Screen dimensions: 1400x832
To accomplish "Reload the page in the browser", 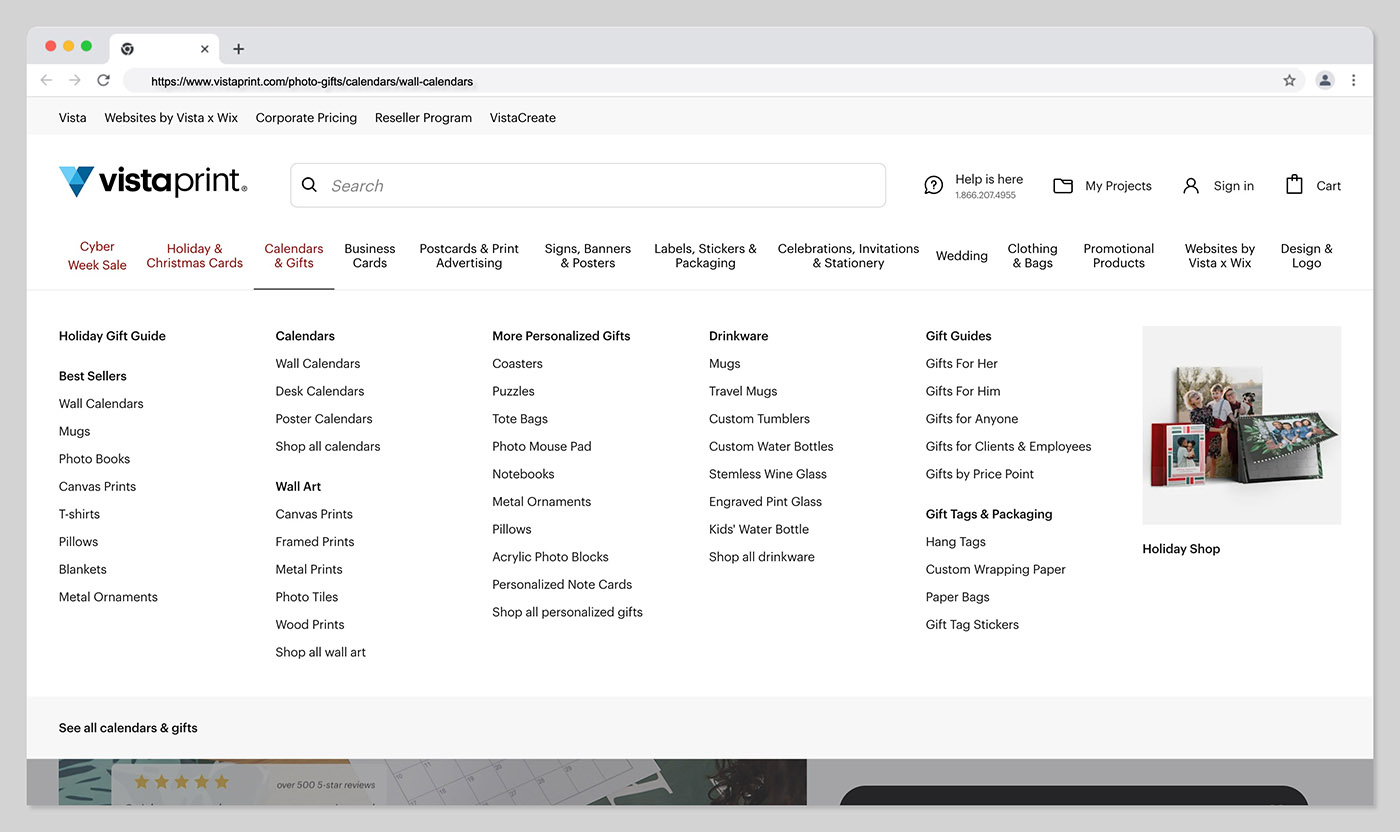I will click(x=103, y=81).
